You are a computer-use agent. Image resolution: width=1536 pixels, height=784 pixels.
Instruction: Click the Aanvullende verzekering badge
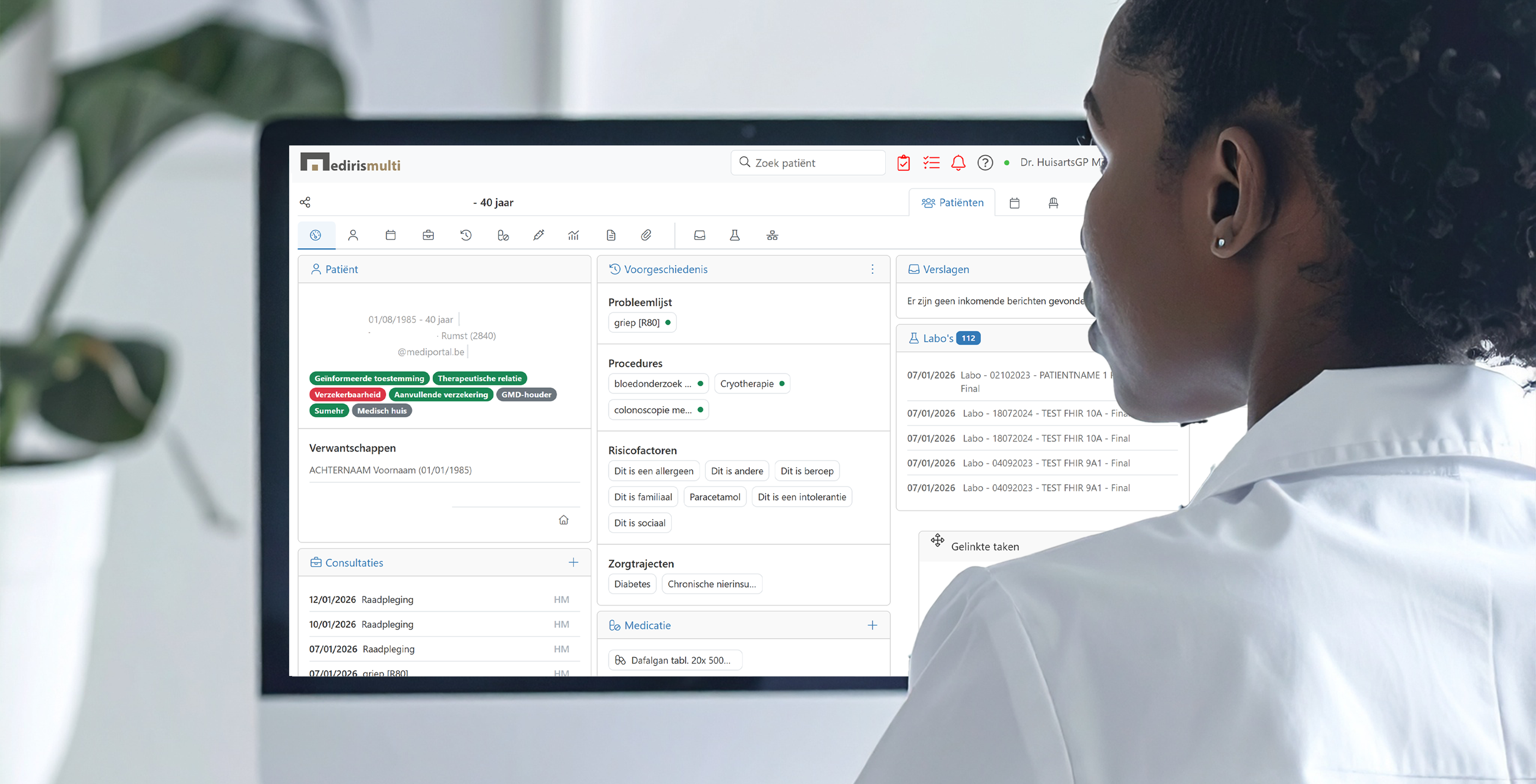point(441,395)
